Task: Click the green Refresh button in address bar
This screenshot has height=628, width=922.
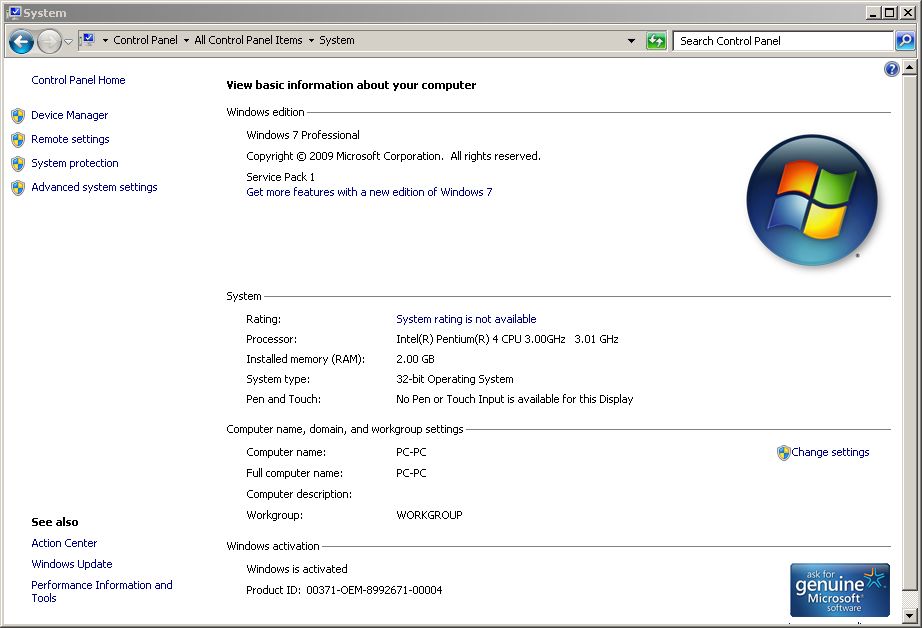Action: point(656,41)
